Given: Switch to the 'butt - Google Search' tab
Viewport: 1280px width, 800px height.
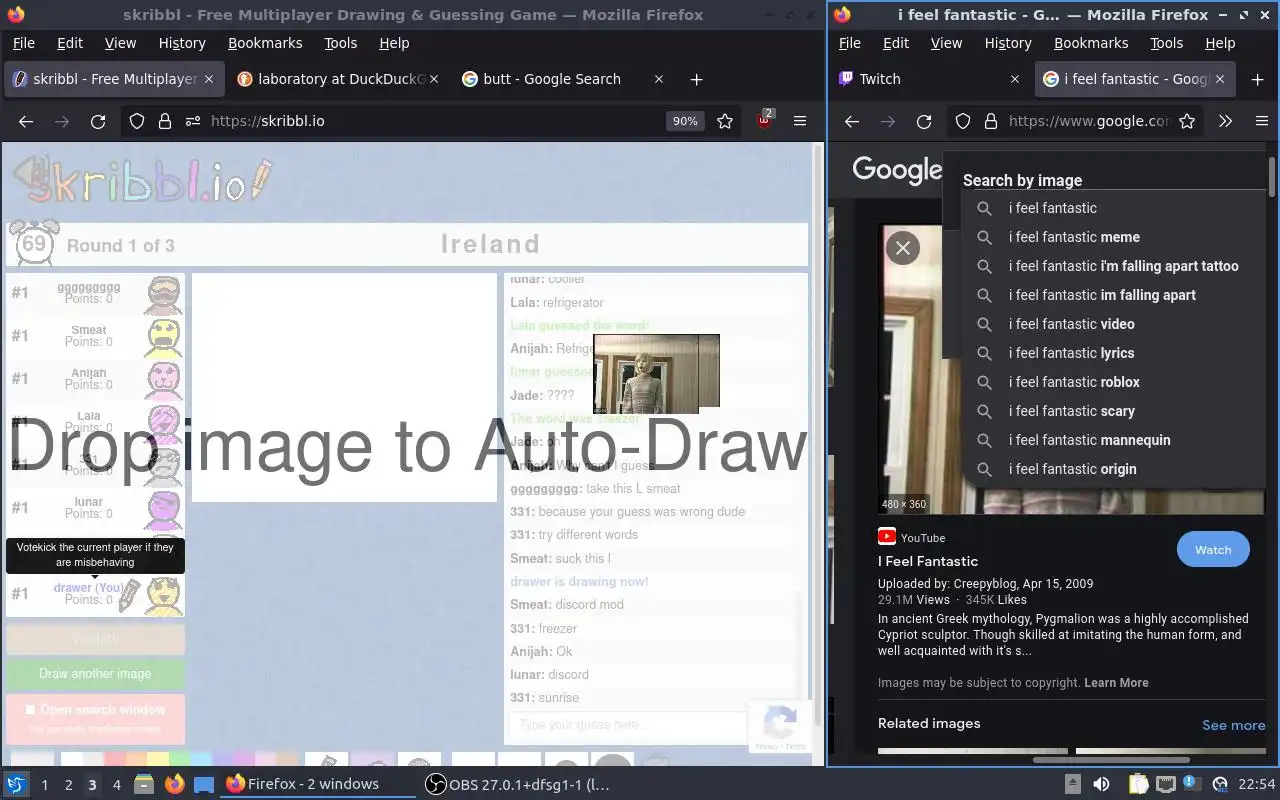Looking at the screenshot, I should click(x=551, y=79).
